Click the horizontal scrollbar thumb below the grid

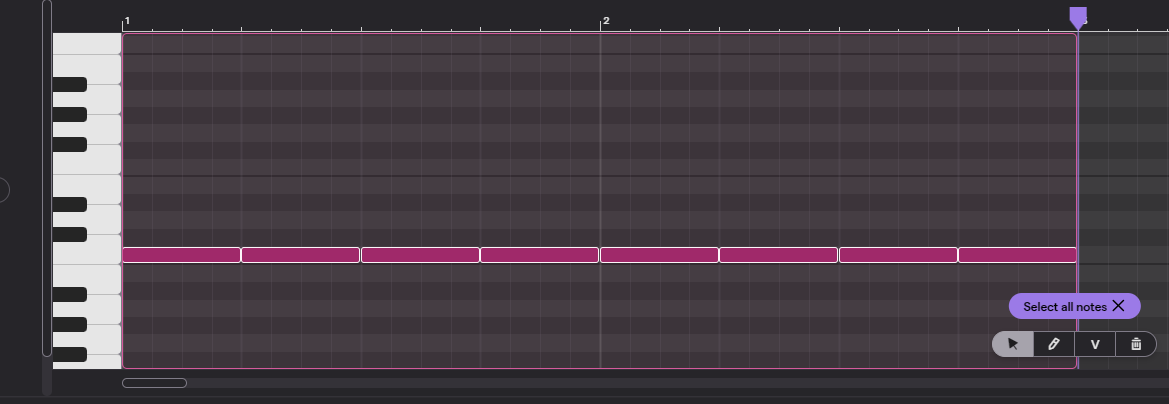(x=154, y=383)
